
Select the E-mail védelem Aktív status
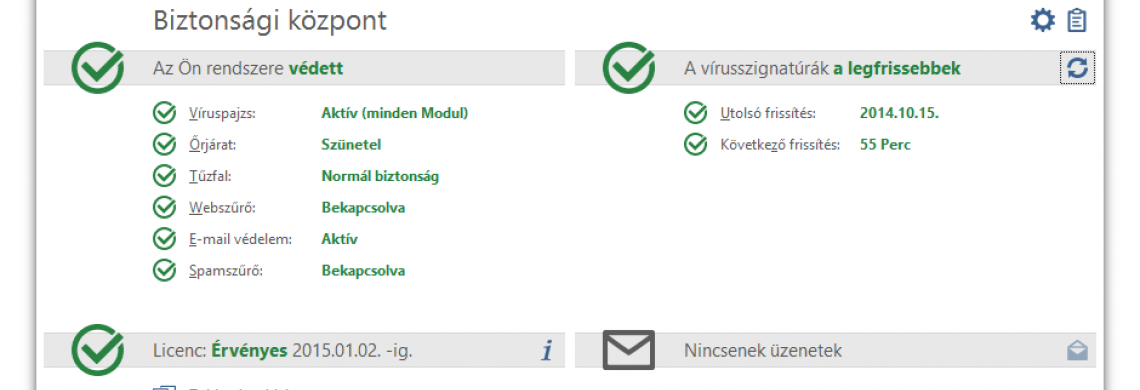click(340, 239)
